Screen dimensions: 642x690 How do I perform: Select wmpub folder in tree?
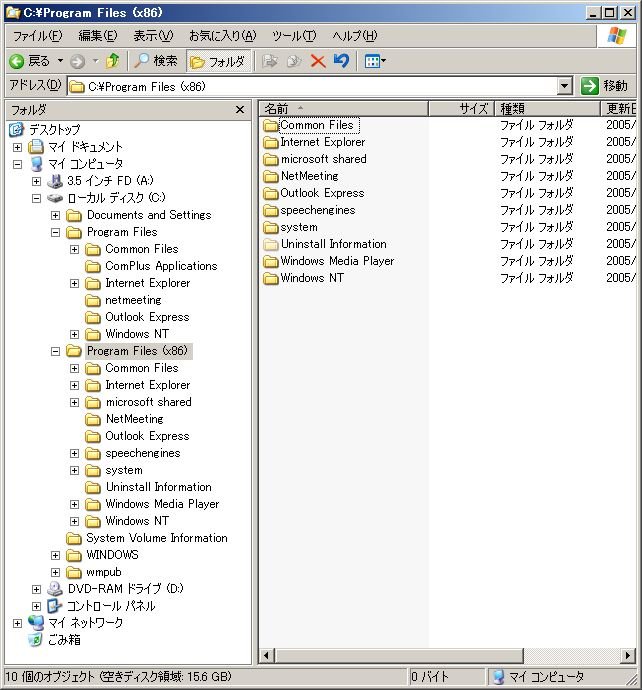click(x=104, y=572)
